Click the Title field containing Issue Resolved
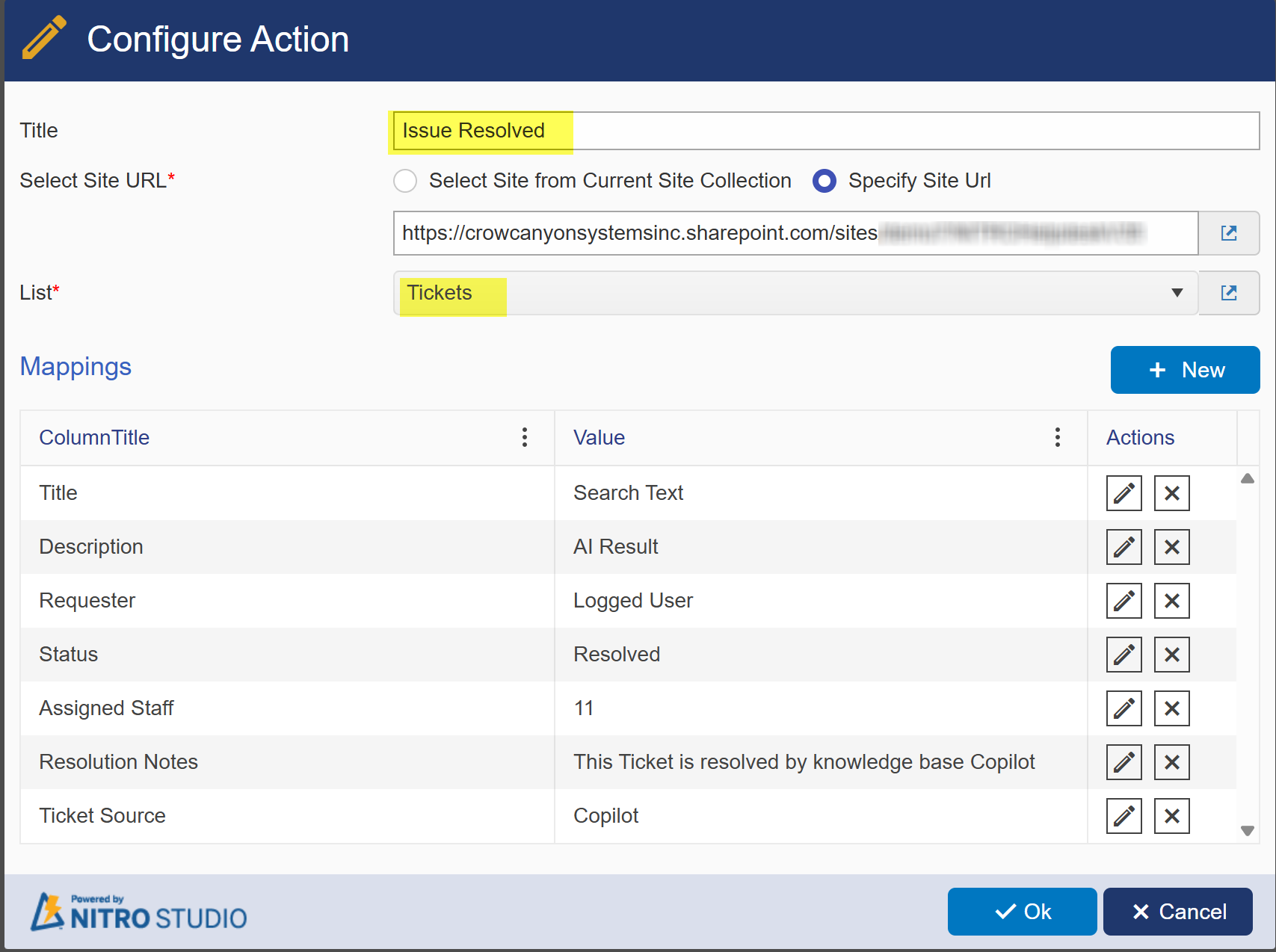The image size is (1276, 952). [825, 131]
